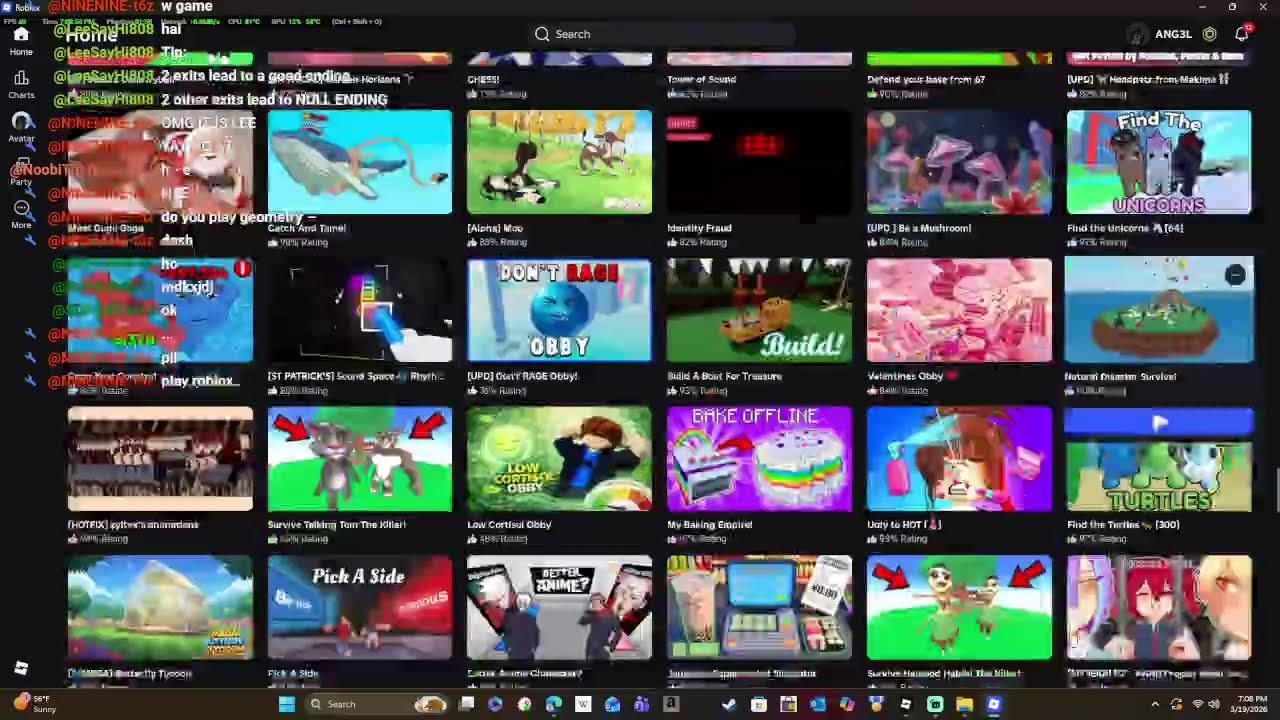Viewport: 1280px width, 720px height.
Task: Open Party from the sidebar
Action: [x=21, y=171]
